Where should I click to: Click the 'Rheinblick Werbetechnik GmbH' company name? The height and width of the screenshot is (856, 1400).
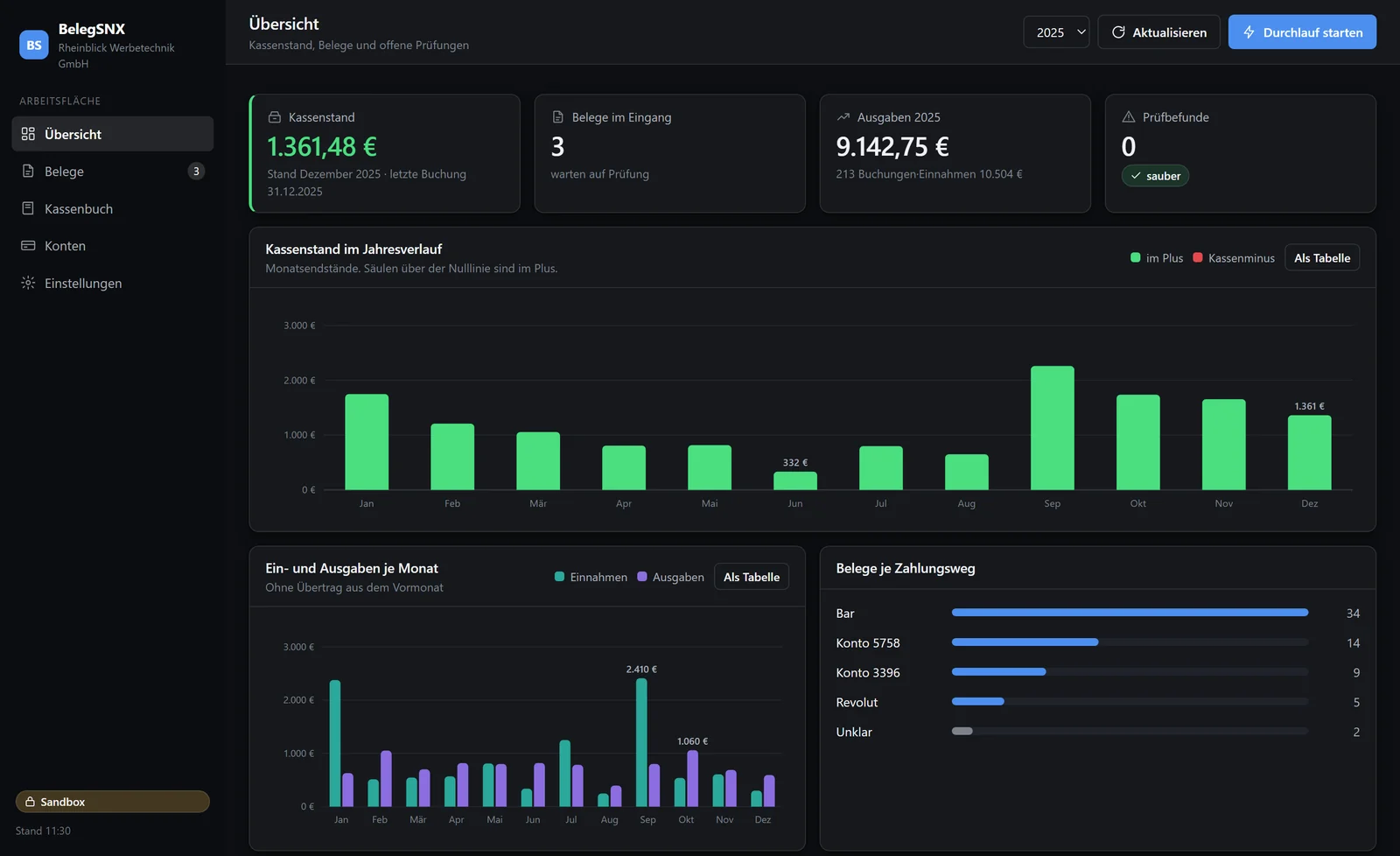[116, 55]
